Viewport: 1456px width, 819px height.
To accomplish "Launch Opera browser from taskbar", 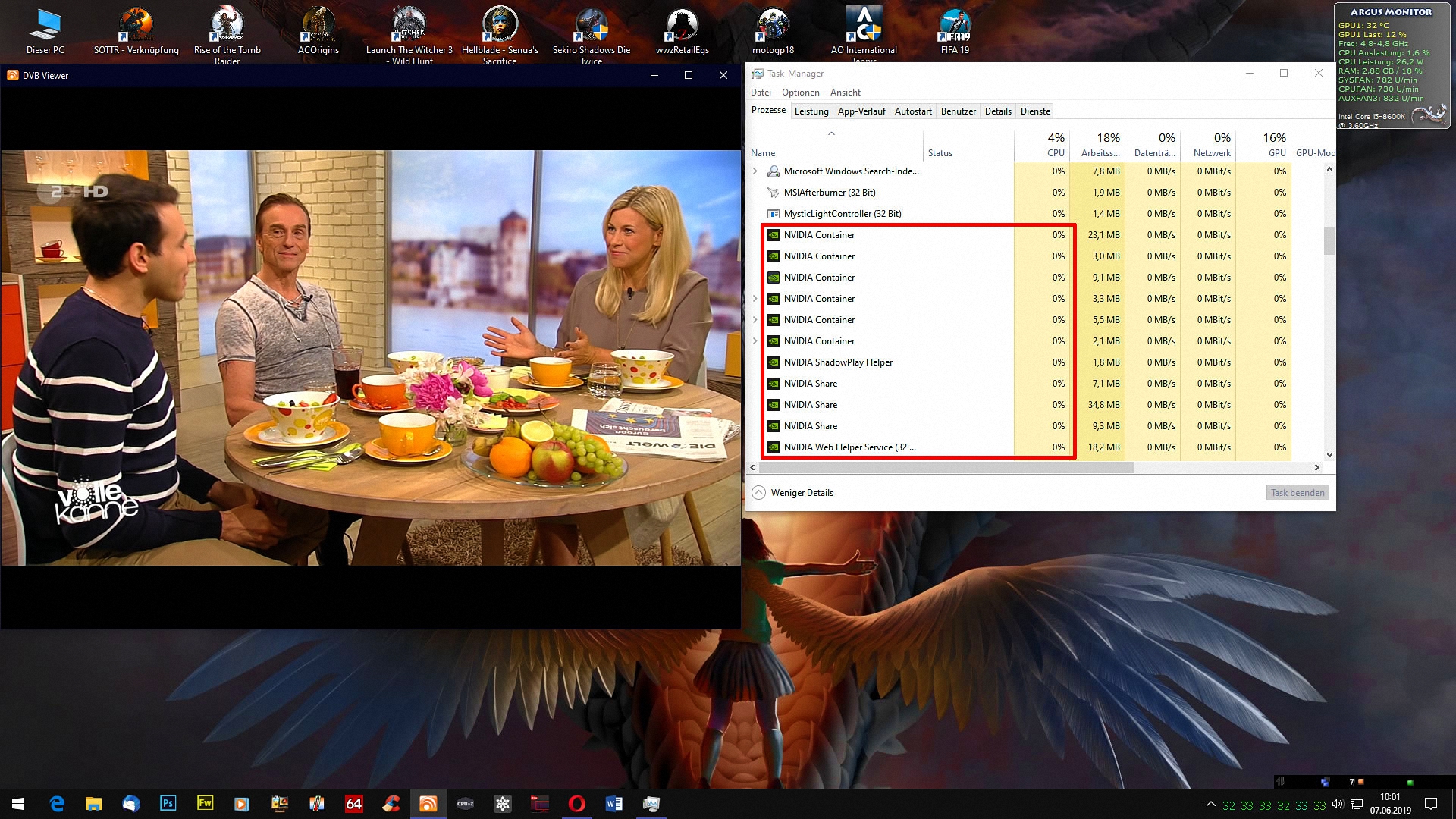I will (576, 803).
